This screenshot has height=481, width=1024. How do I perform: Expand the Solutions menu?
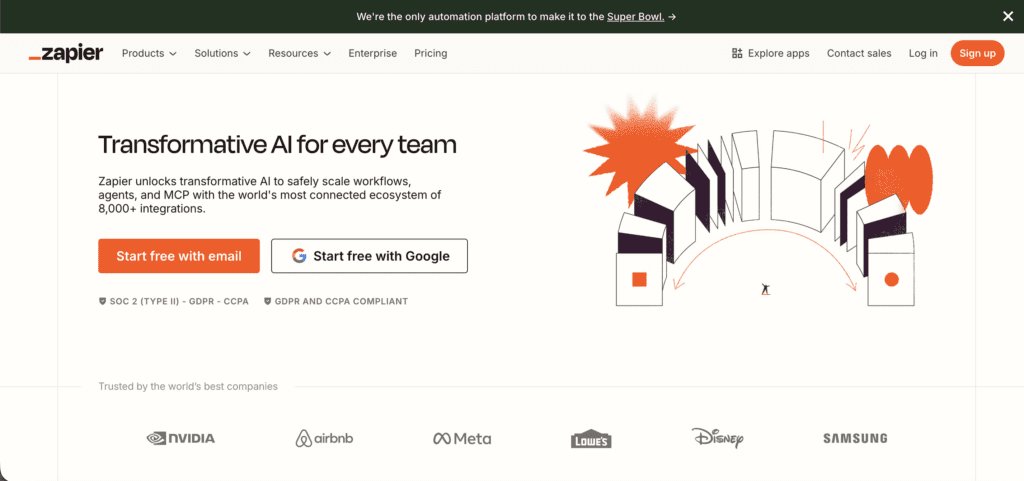click(222, 54)
